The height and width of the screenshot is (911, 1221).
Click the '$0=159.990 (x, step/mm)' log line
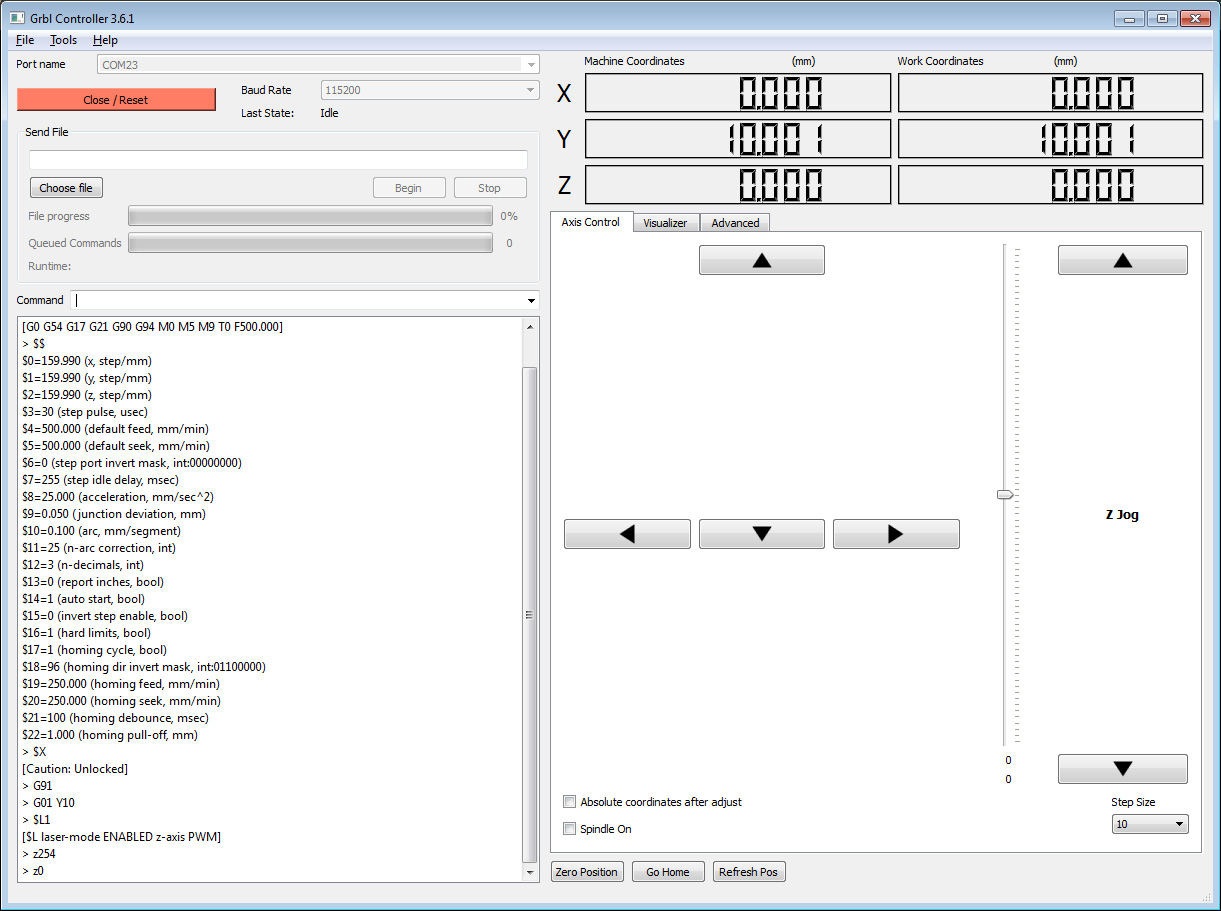pyautogui.click(x=87, y=361)
